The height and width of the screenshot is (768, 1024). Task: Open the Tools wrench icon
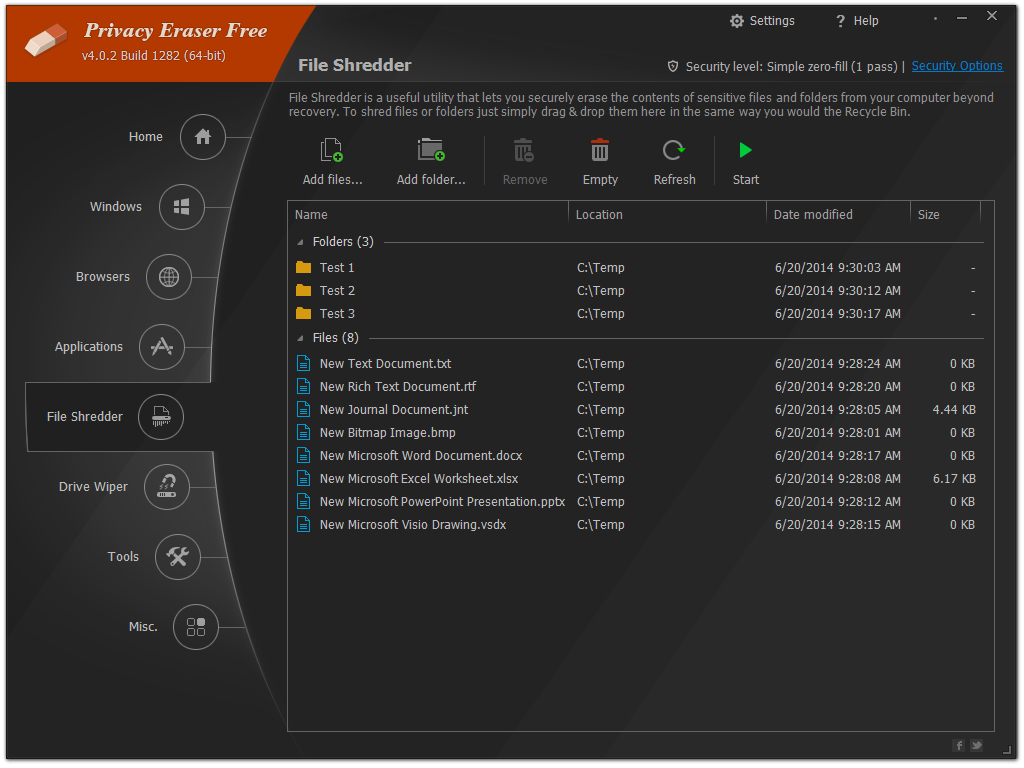click(x=178, y=557)
